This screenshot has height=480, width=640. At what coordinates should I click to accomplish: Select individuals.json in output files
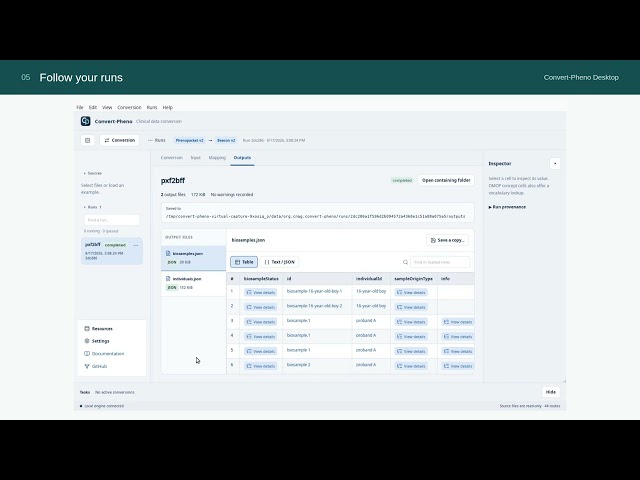(x=193, y=283)
